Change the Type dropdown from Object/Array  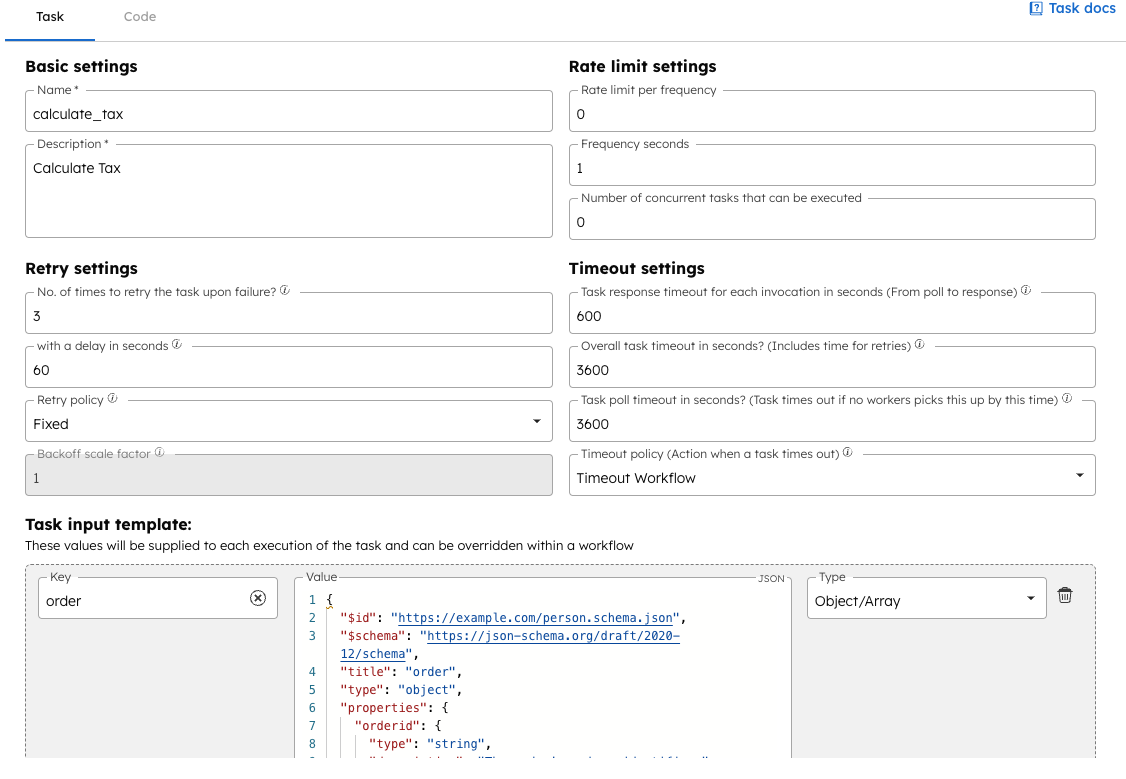point(1030,597)
